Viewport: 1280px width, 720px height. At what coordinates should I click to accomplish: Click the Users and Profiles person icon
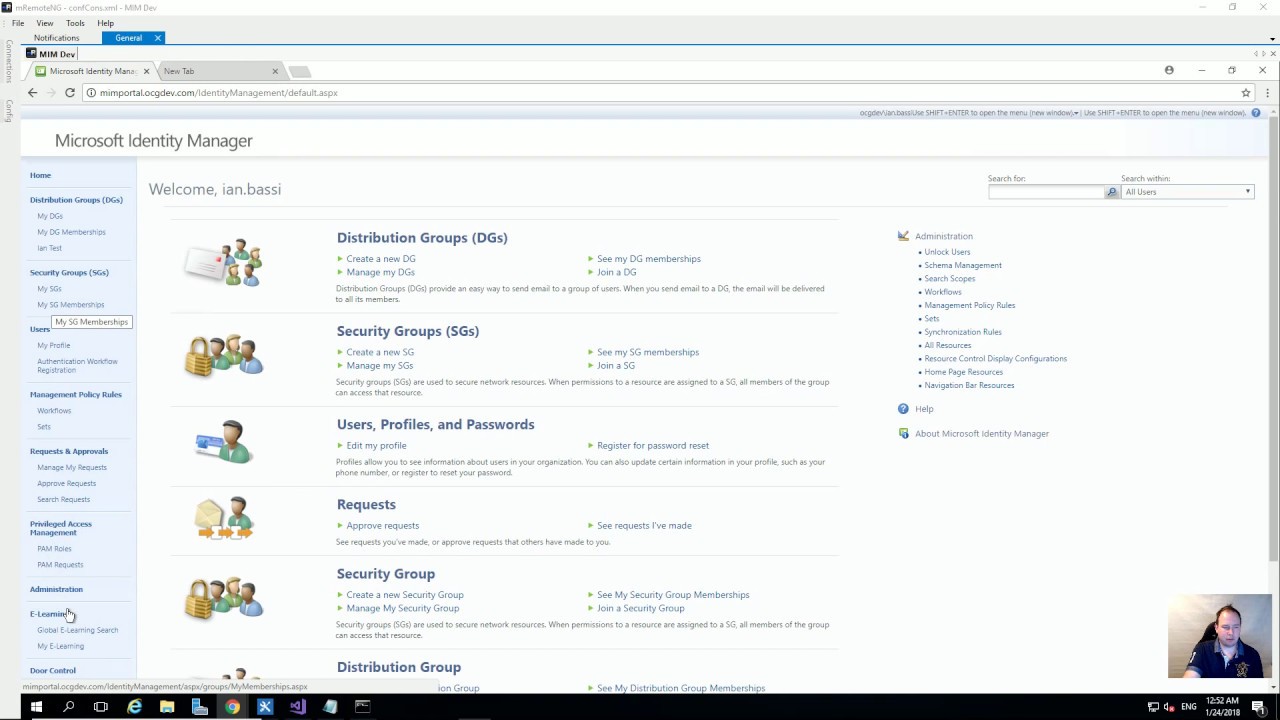(x=224, y=442)
